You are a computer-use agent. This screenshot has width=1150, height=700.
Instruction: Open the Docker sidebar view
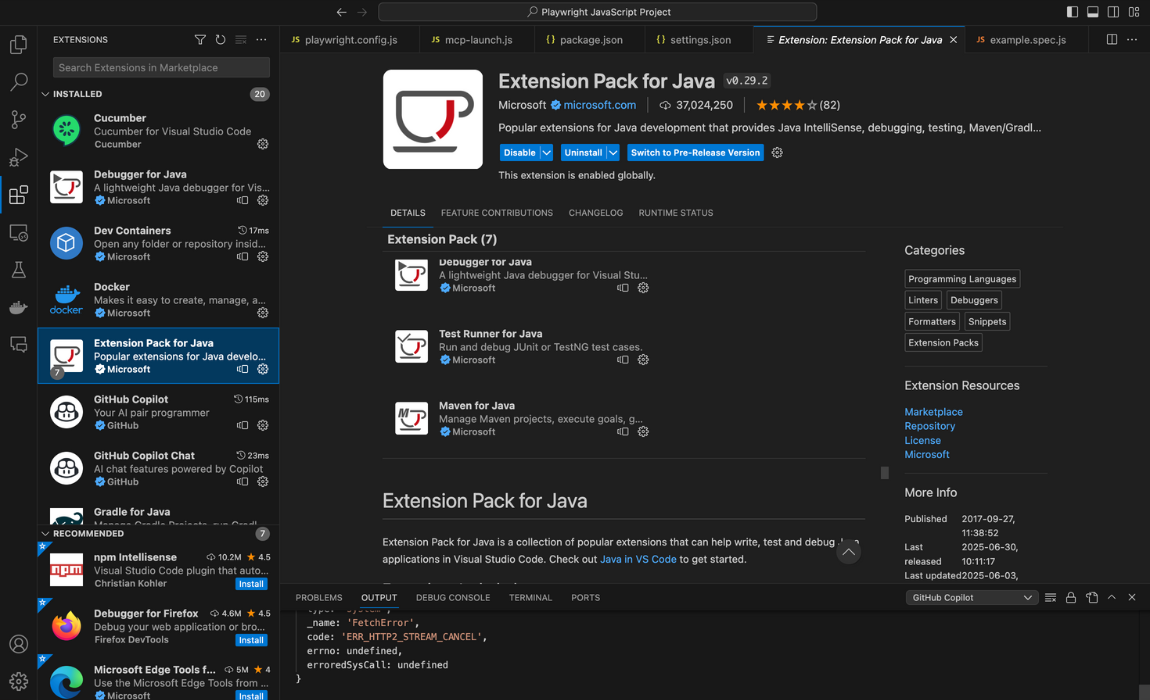18,307
